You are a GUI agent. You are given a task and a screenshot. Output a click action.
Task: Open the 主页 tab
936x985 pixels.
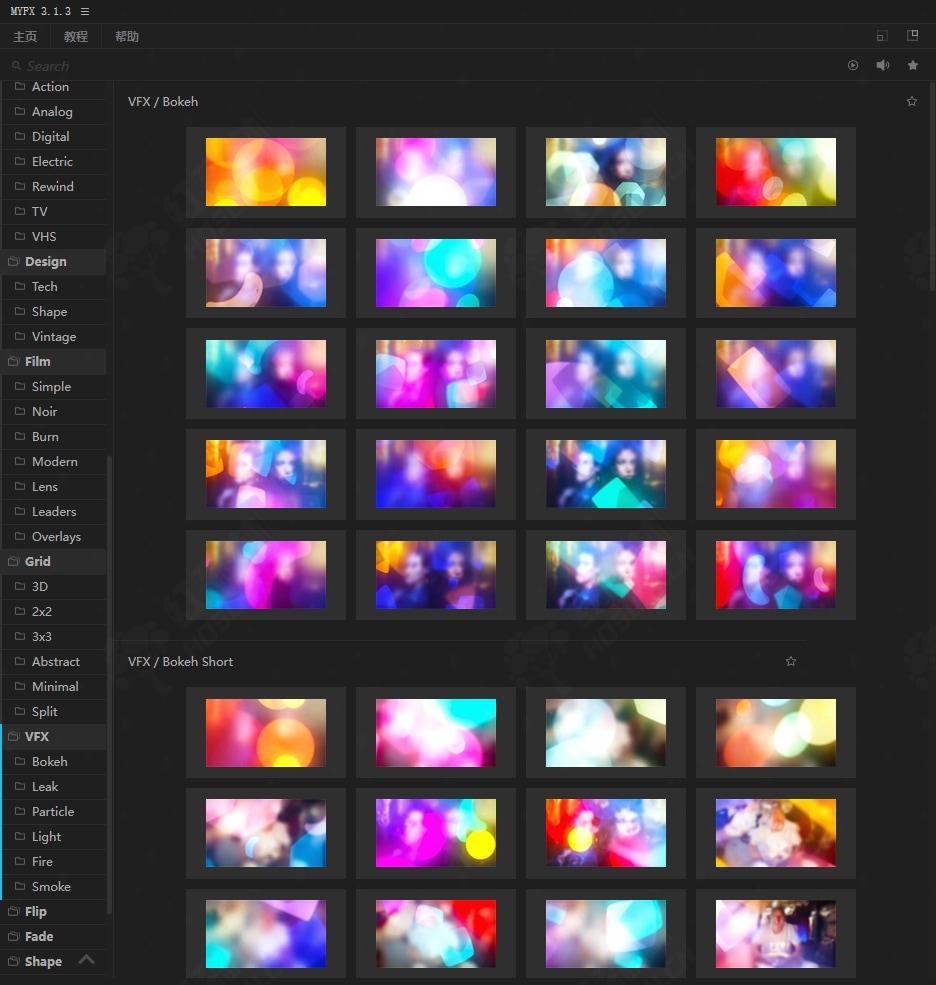(x=25, y=36)
